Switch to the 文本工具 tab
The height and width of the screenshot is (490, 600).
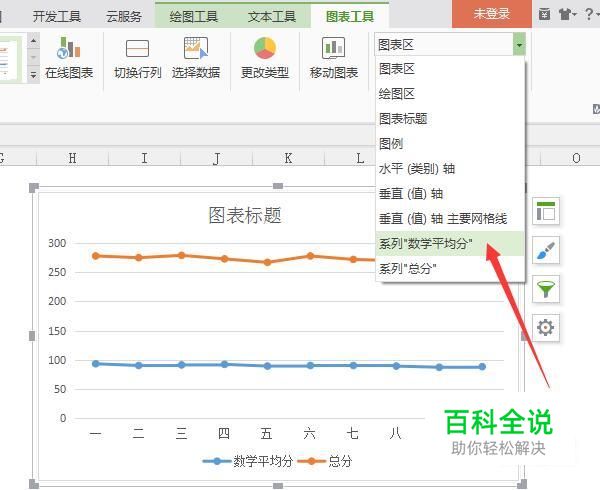272,16
